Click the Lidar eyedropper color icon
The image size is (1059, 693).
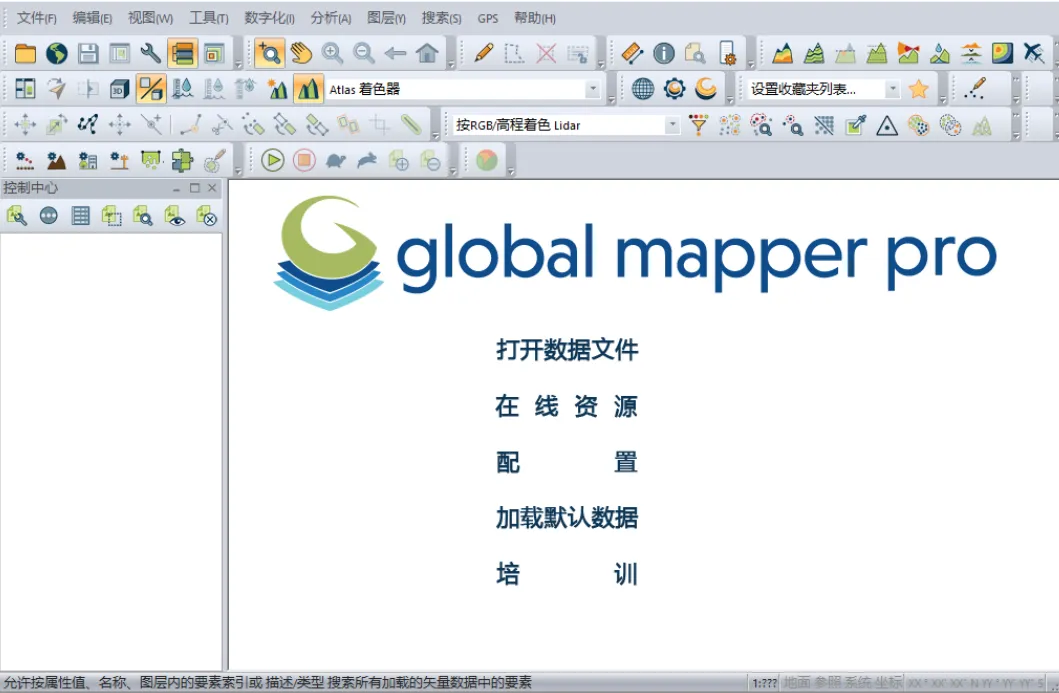(x=856, y=125)
